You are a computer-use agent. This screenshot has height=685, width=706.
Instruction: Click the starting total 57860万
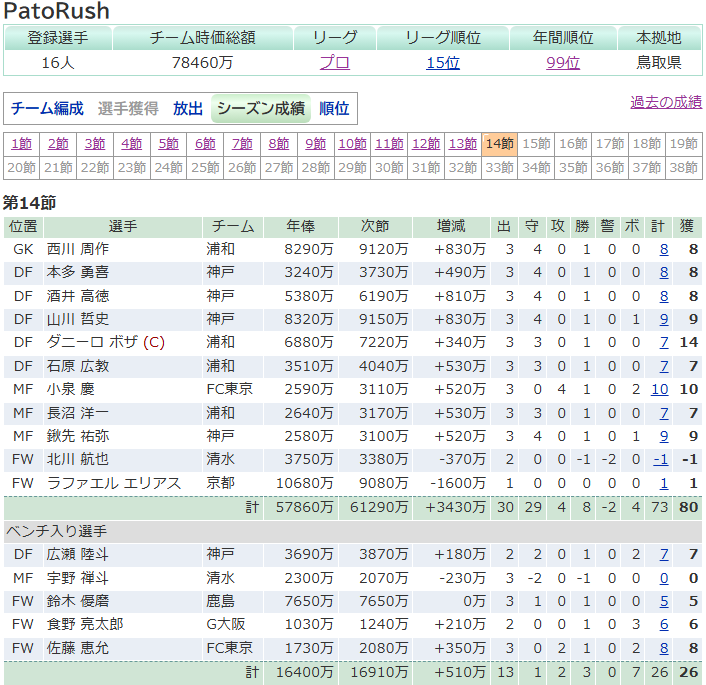304,508
